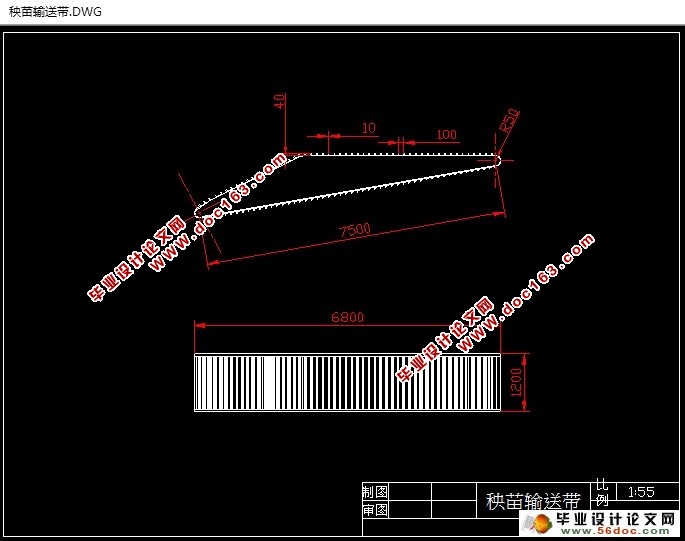Select the 制图 title block cell
The width and height of the screenshot is (685, 541).
[375, 492]
